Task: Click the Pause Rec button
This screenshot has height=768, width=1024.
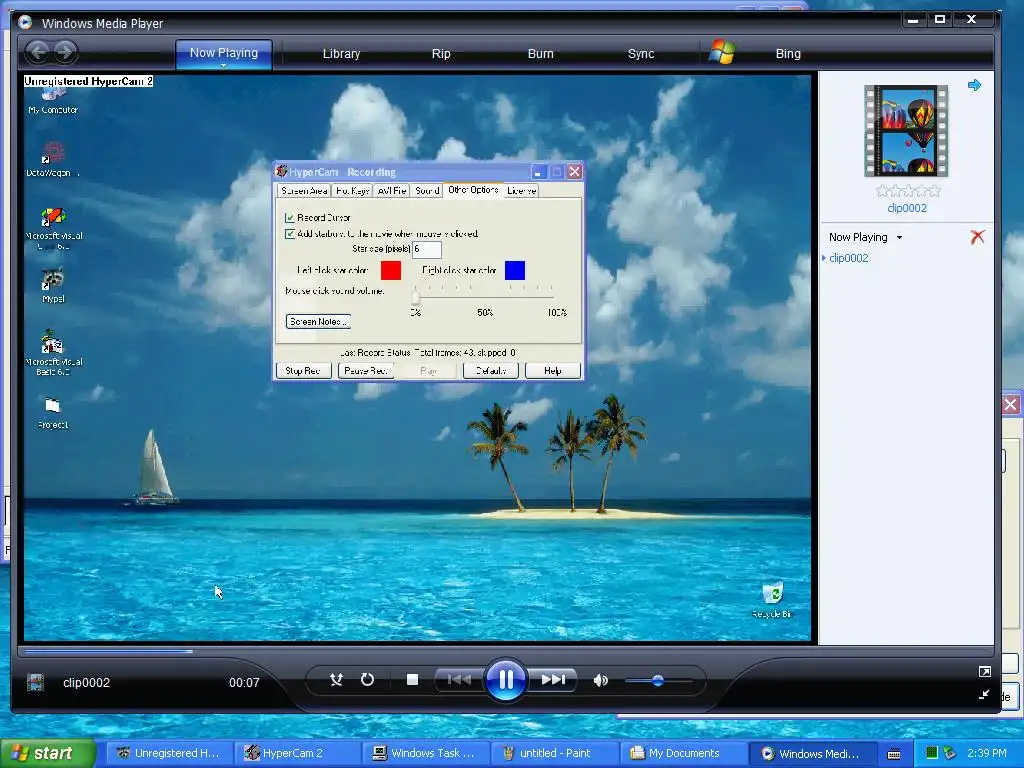Action: (x=365, y=371)
